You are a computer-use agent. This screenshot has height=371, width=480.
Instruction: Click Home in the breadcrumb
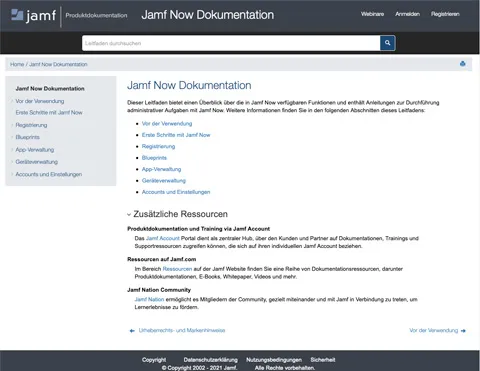coord(17,64)
